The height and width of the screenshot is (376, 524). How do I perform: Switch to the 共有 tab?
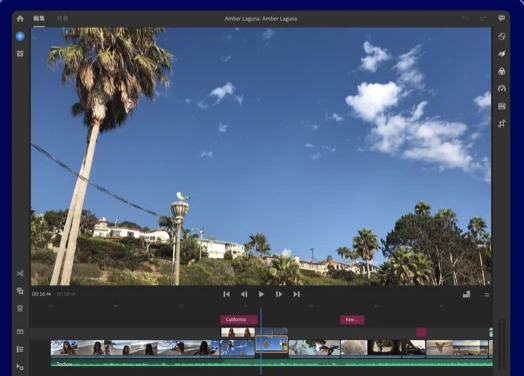(62, 18)
